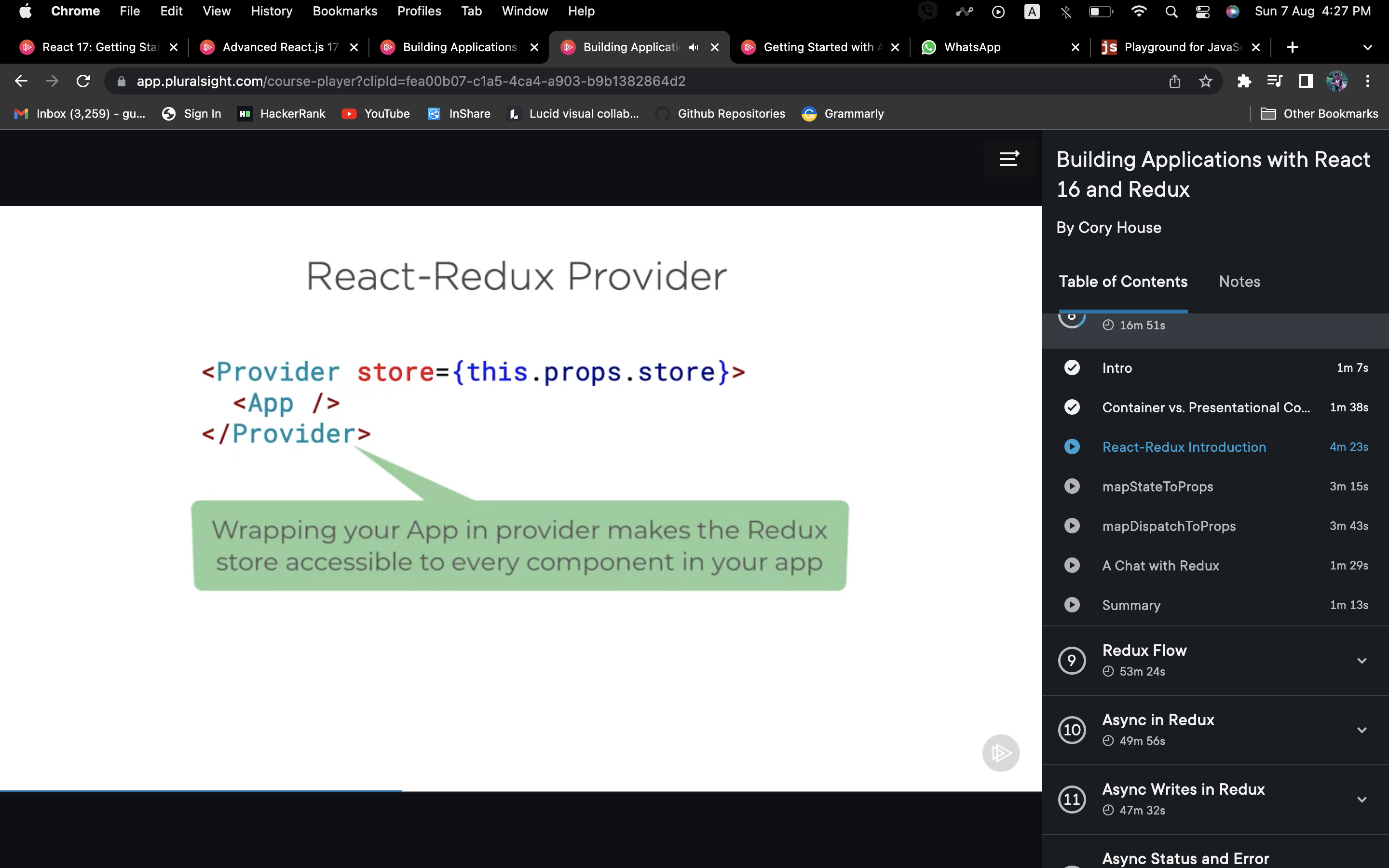This screenshot has width=1389, height=868.
Task: Open the Chrome File menu
Action: coord(130,11)
